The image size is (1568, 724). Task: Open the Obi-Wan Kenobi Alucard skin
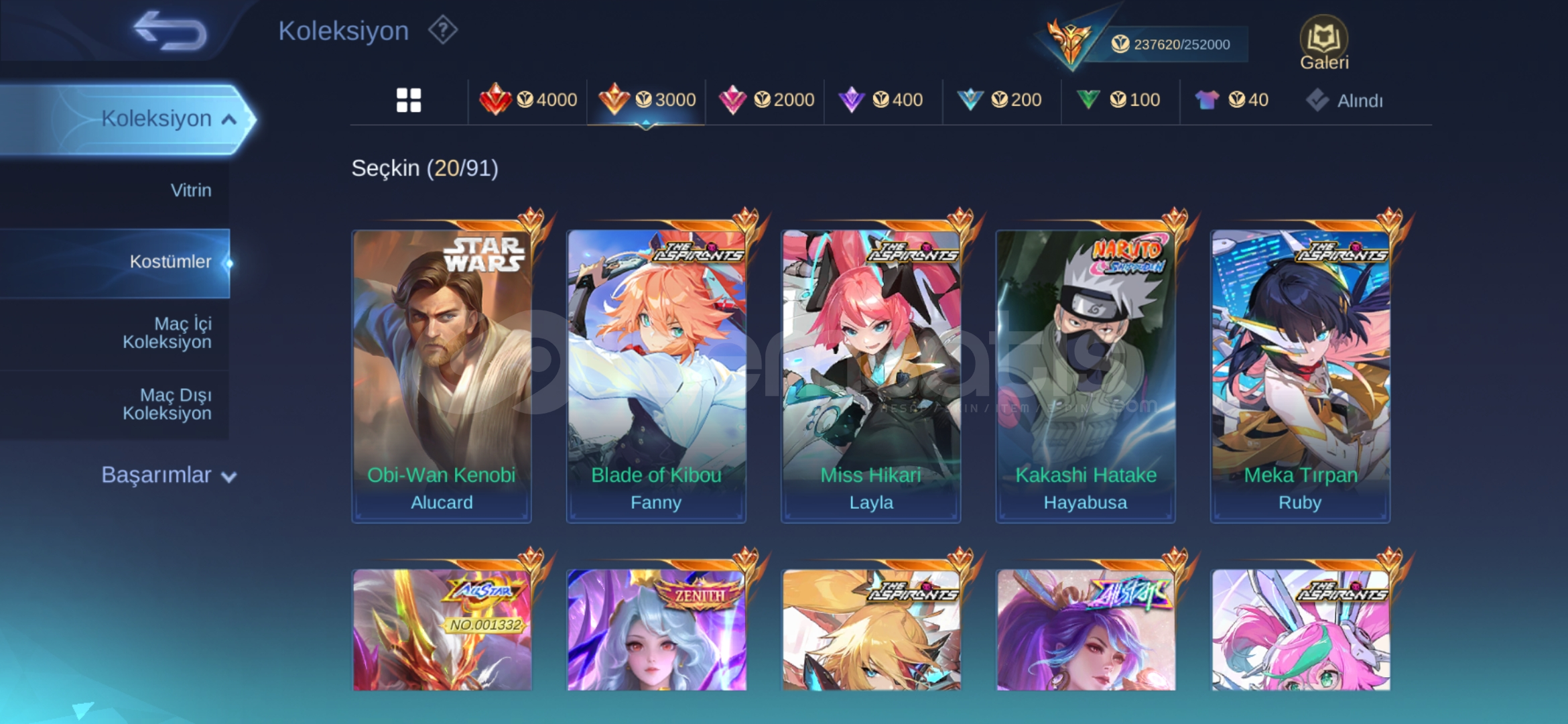[x=442, y=375]
